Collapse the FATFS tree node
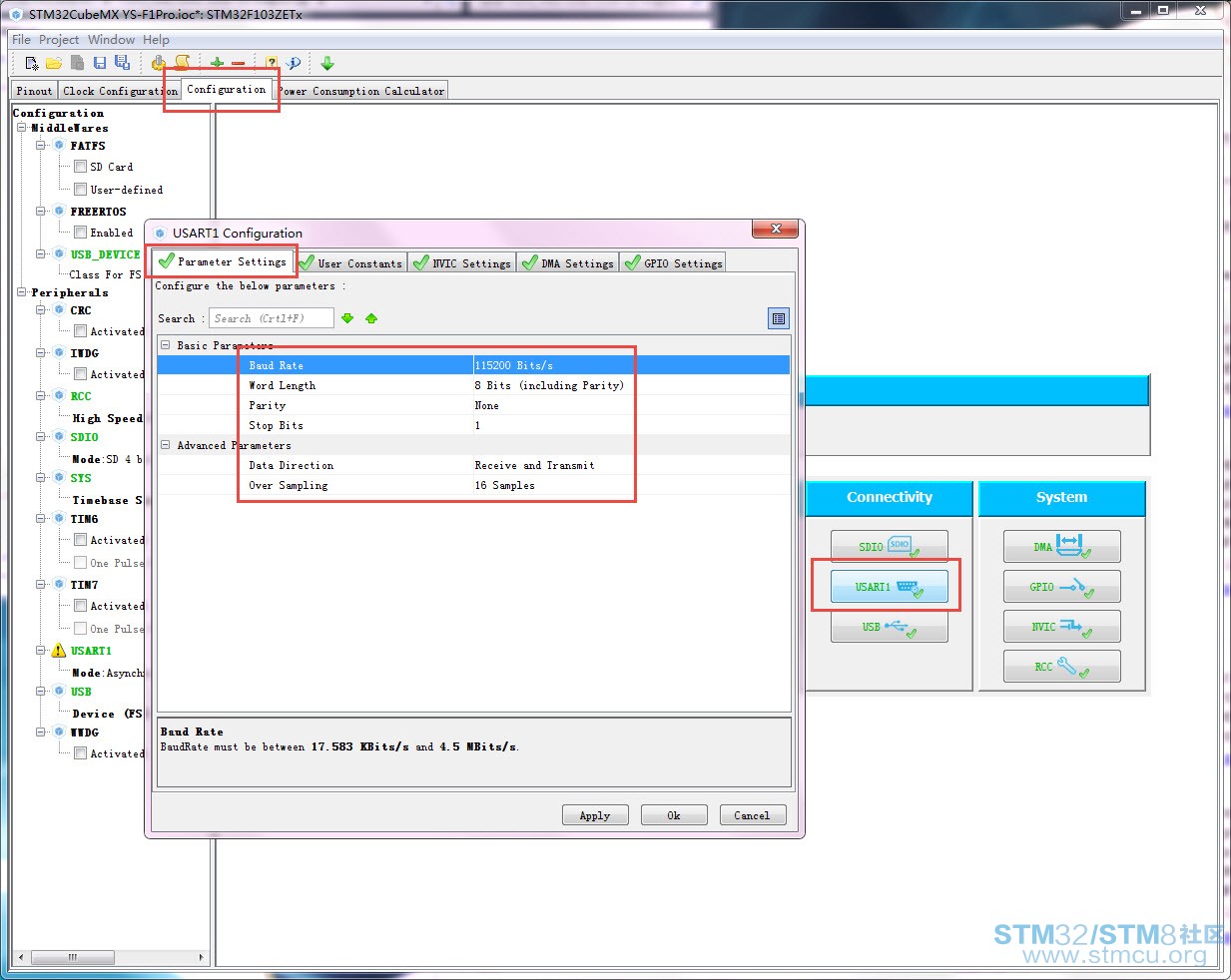The image size is (1231, 980). (x=41, y=145)
